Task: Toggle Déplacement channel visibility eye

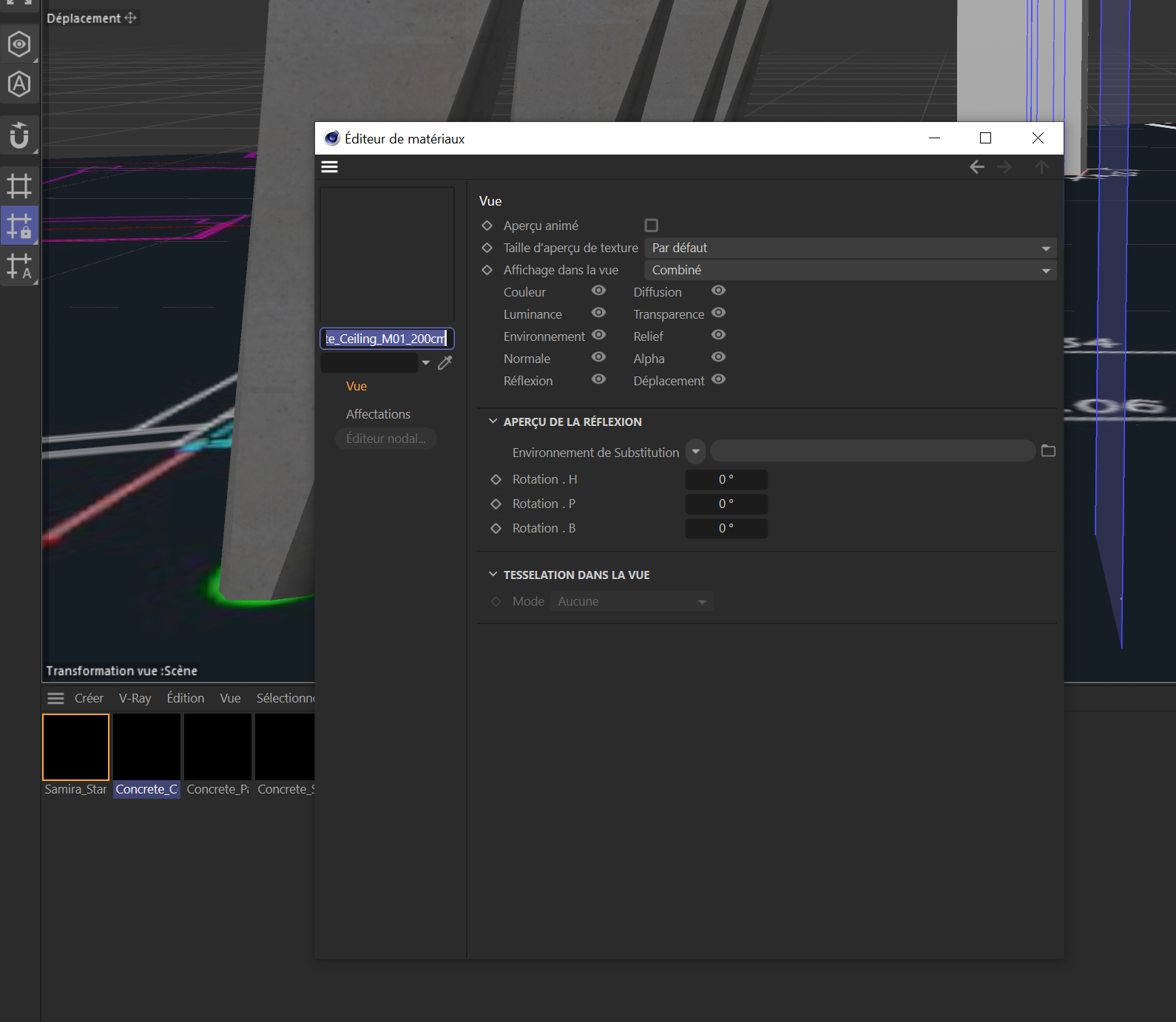Action: [718, 379]
